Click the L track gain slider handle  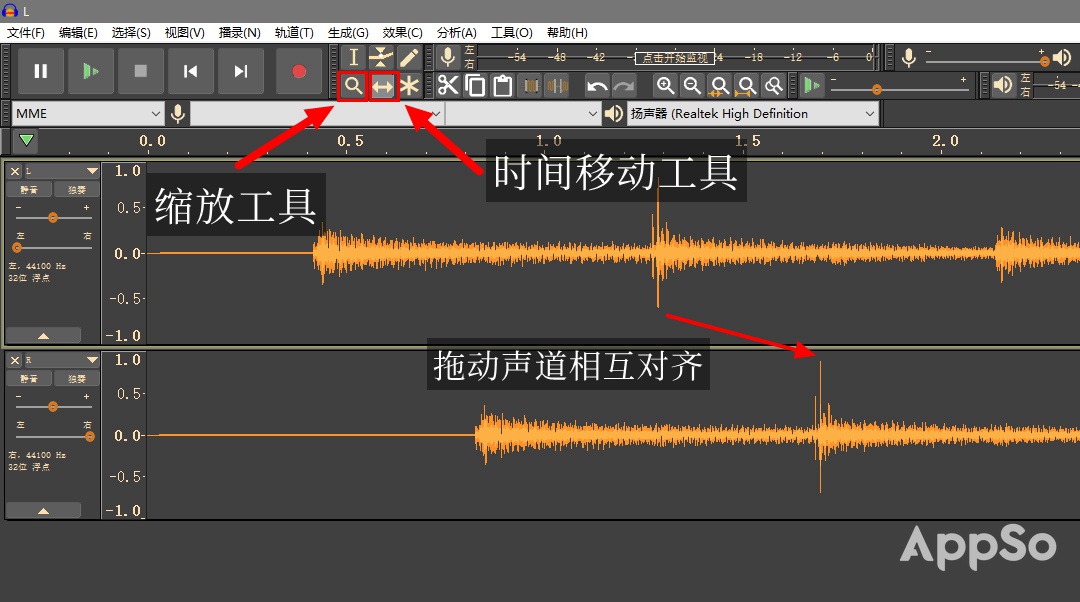(52, 217)
